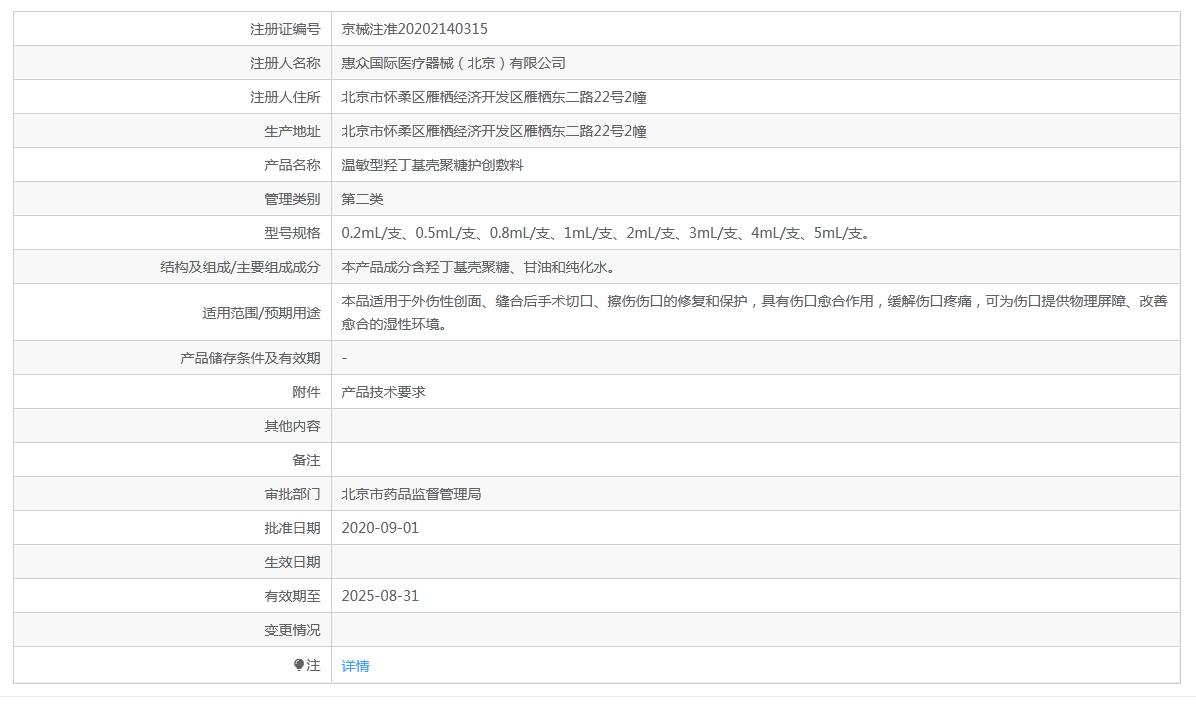Click the 生效日期 label
Viewport: 1196px width, 711px height.
pyautogui.click(x=292, y=562)
